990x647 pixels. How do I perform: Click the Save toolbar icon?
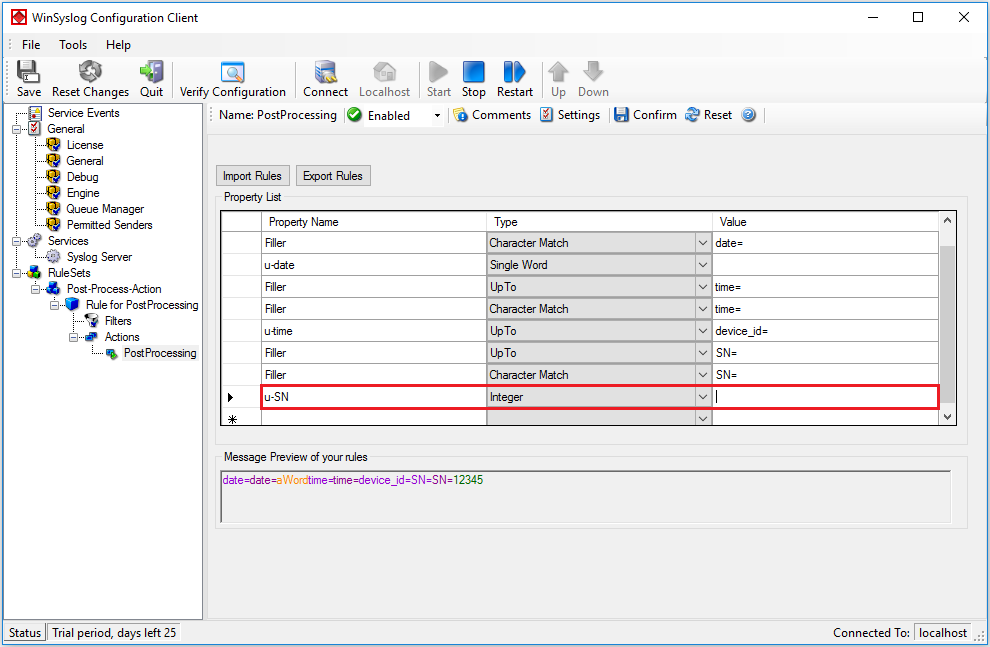coord(28,79)
